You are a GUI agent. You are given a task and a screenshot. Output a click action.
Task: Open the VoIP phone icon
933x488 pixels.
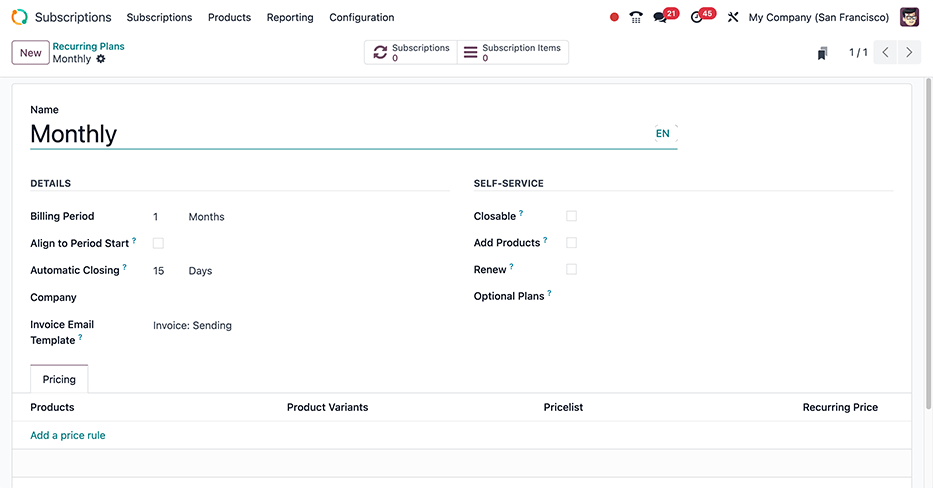[x=636, y=17]
